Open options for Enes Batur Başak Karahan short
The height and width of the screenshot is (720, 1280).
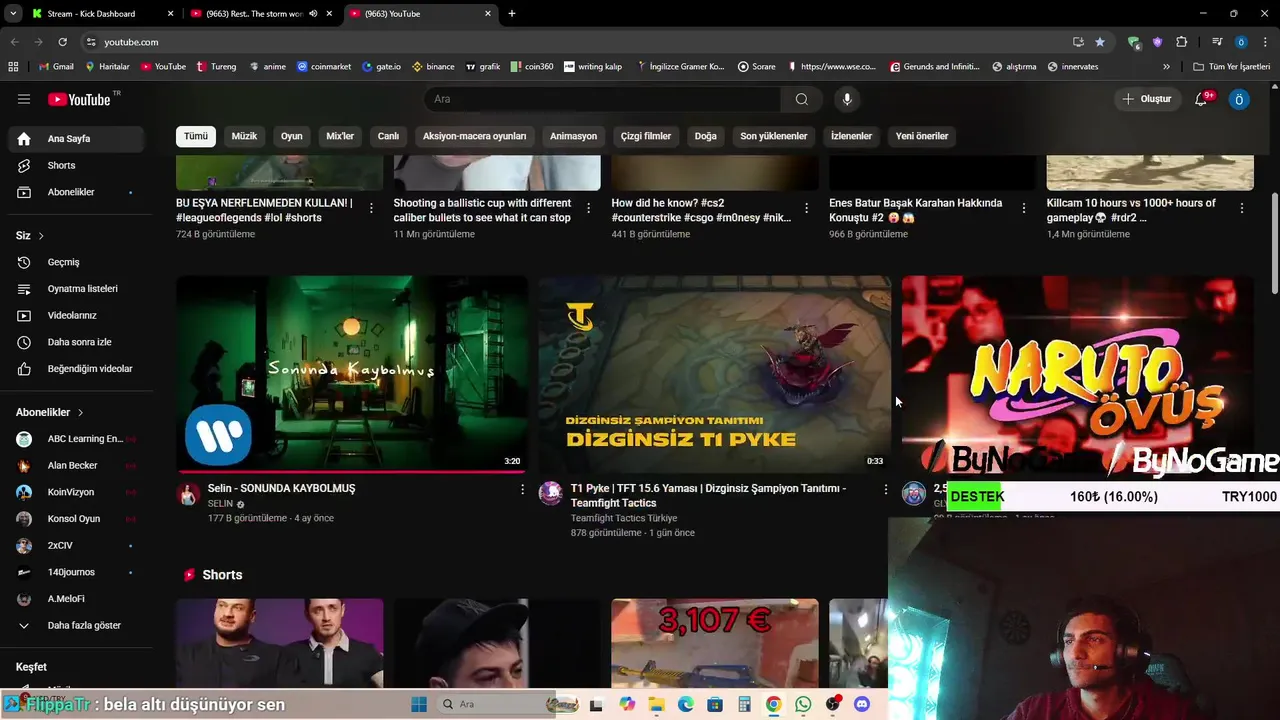tap(1023, 208)
